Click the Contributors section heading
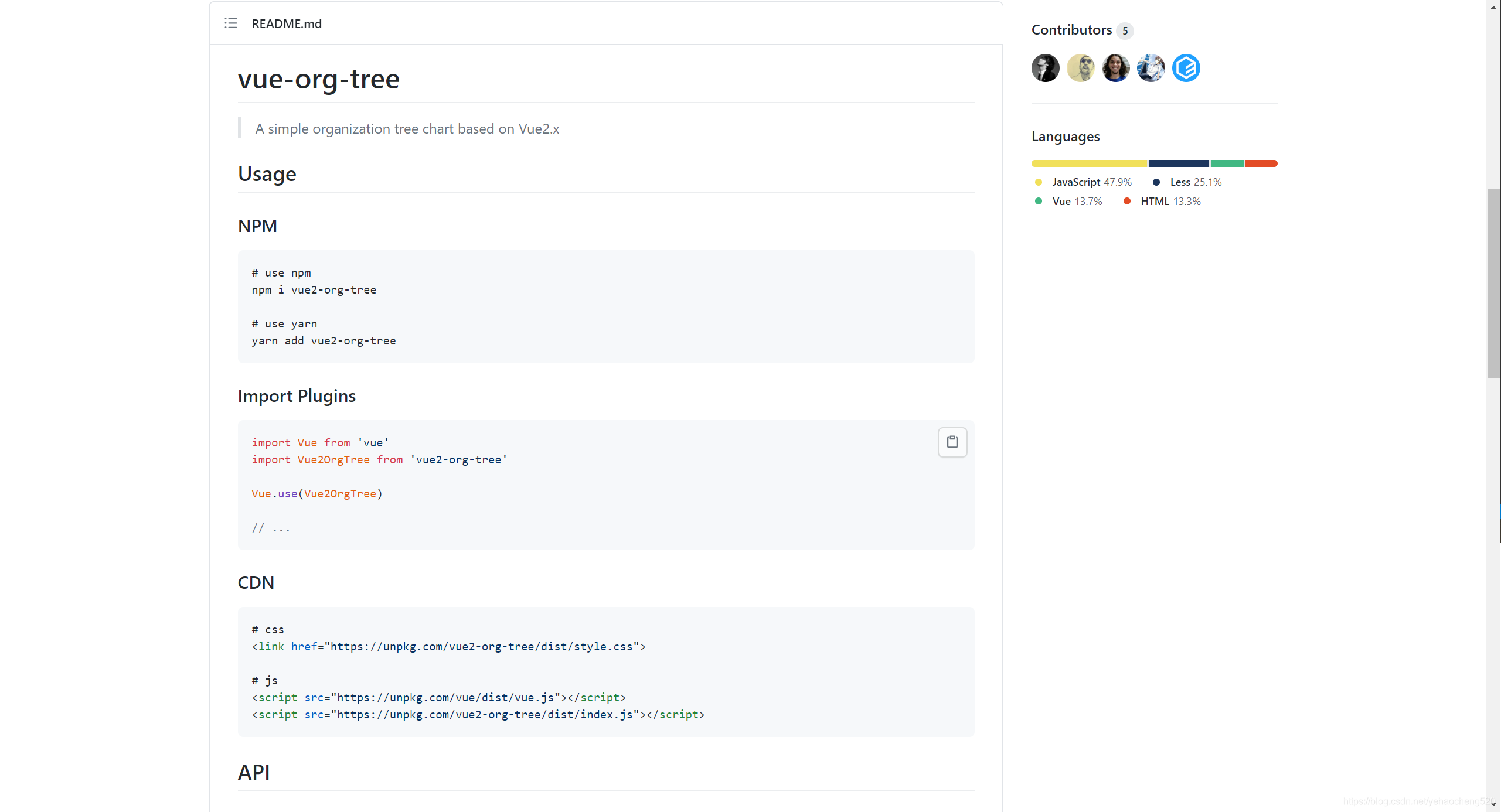Image resolution: width=1501 pixels, height=812 pixels. pos(1071,30)
